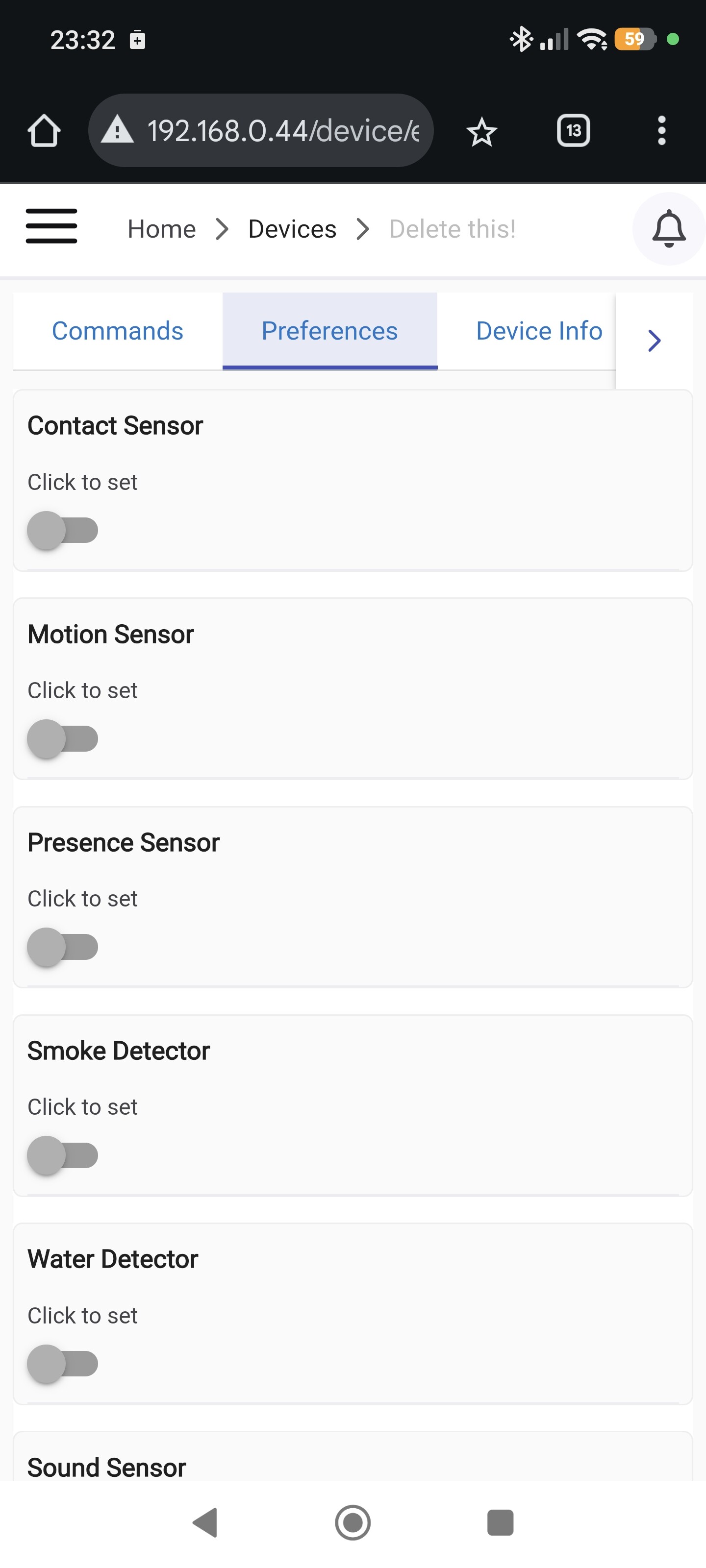This screenshot has height=1568, width=706.
Task: Navigate to Devices via the breadcrumb
Action: point(292,229)
